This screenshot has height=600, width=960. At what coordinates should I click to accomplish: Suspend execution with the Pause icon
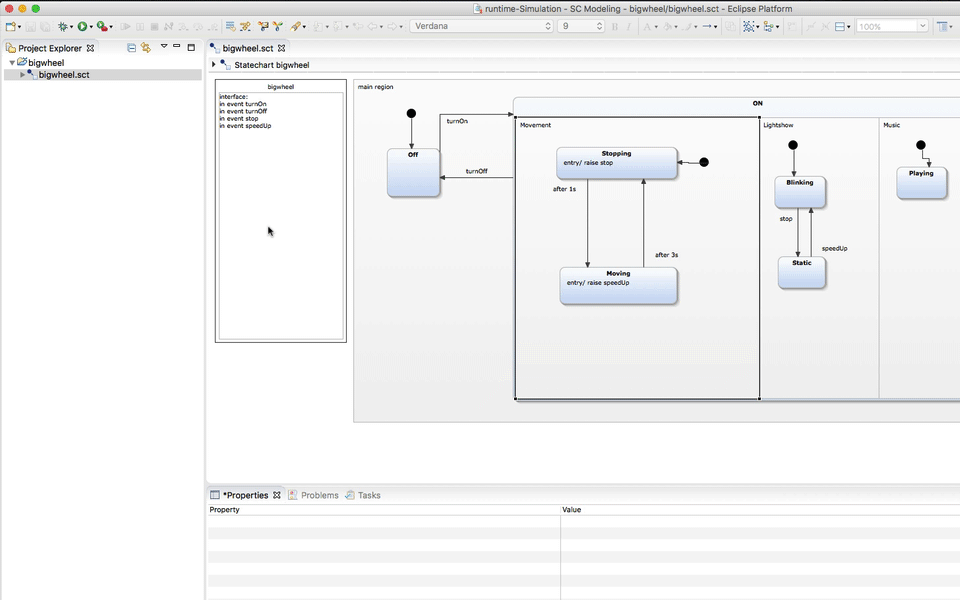(x=139, y=27)
